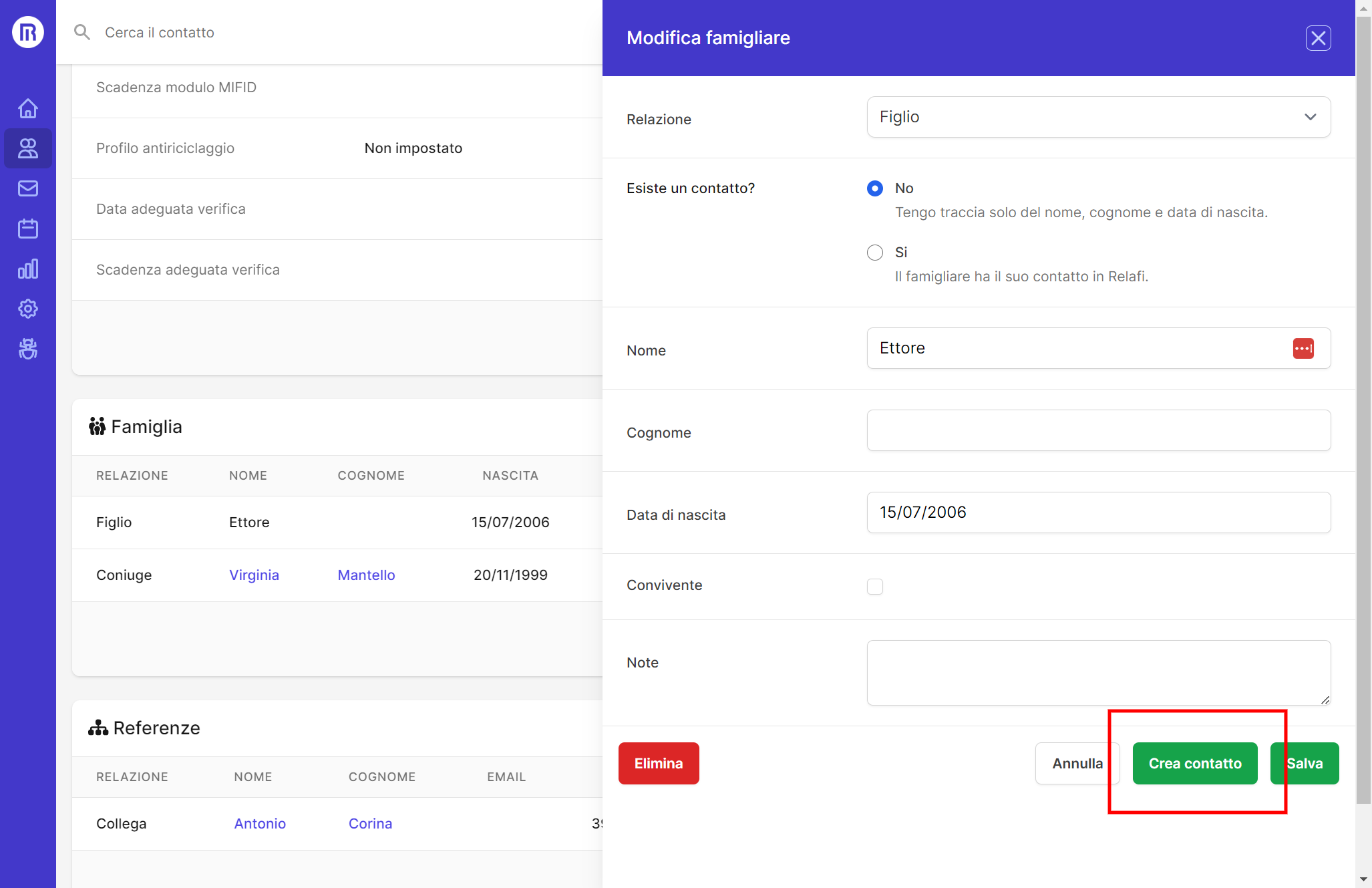This screenshot has width=1372, height=888.
Task: Open the mail envelope sidebar icon
Action: click(x=28, y=188)
